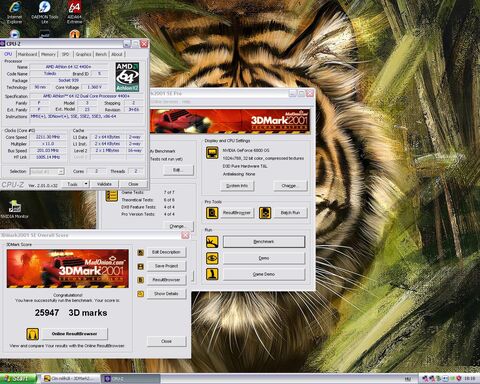This screenshot has width=480, height=384.
Task: Click the Specification field in CPU-Z
Action: click(x=87, y=96)
